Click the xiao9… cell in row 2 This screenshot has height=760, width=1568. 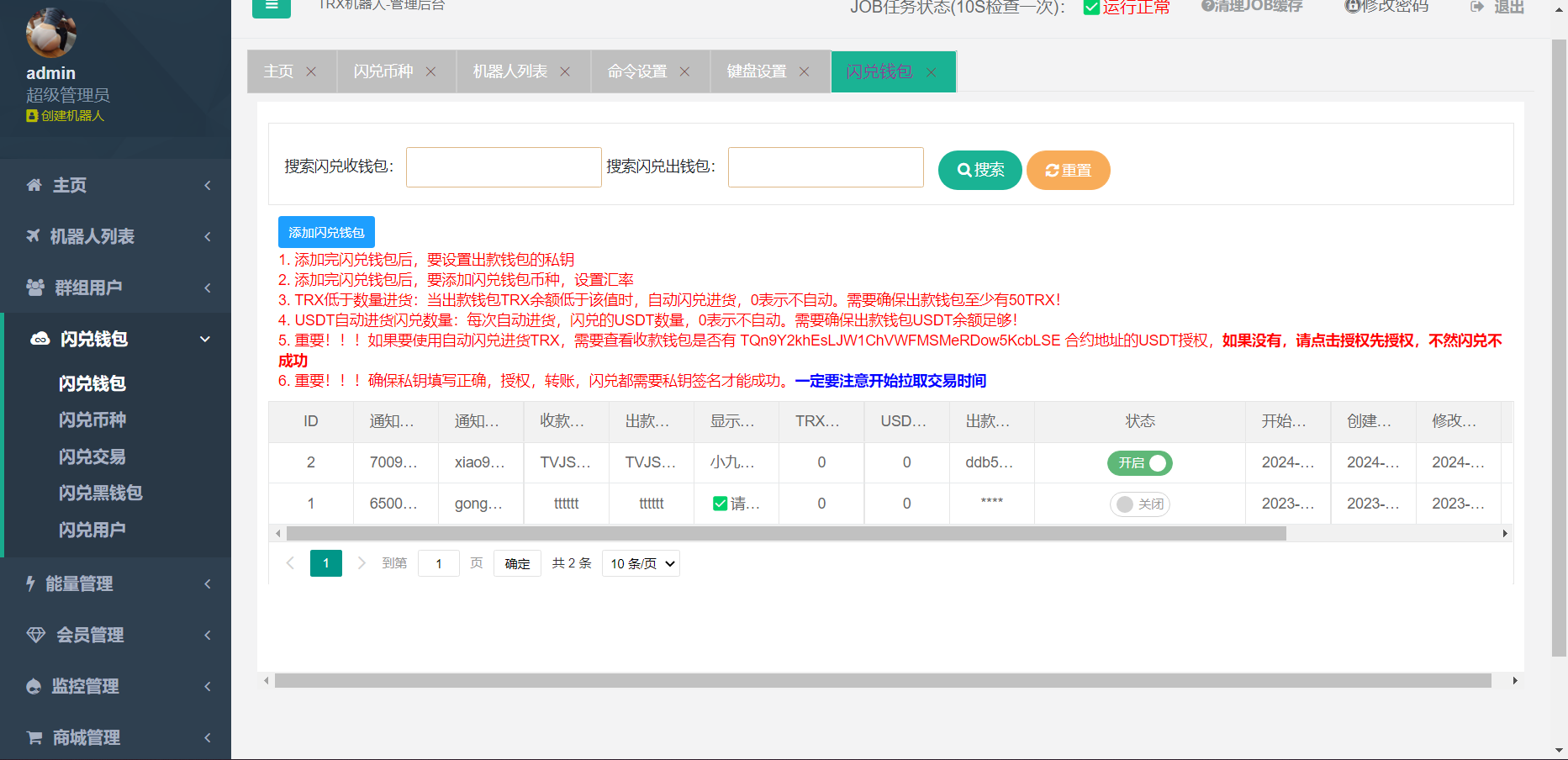480,462
